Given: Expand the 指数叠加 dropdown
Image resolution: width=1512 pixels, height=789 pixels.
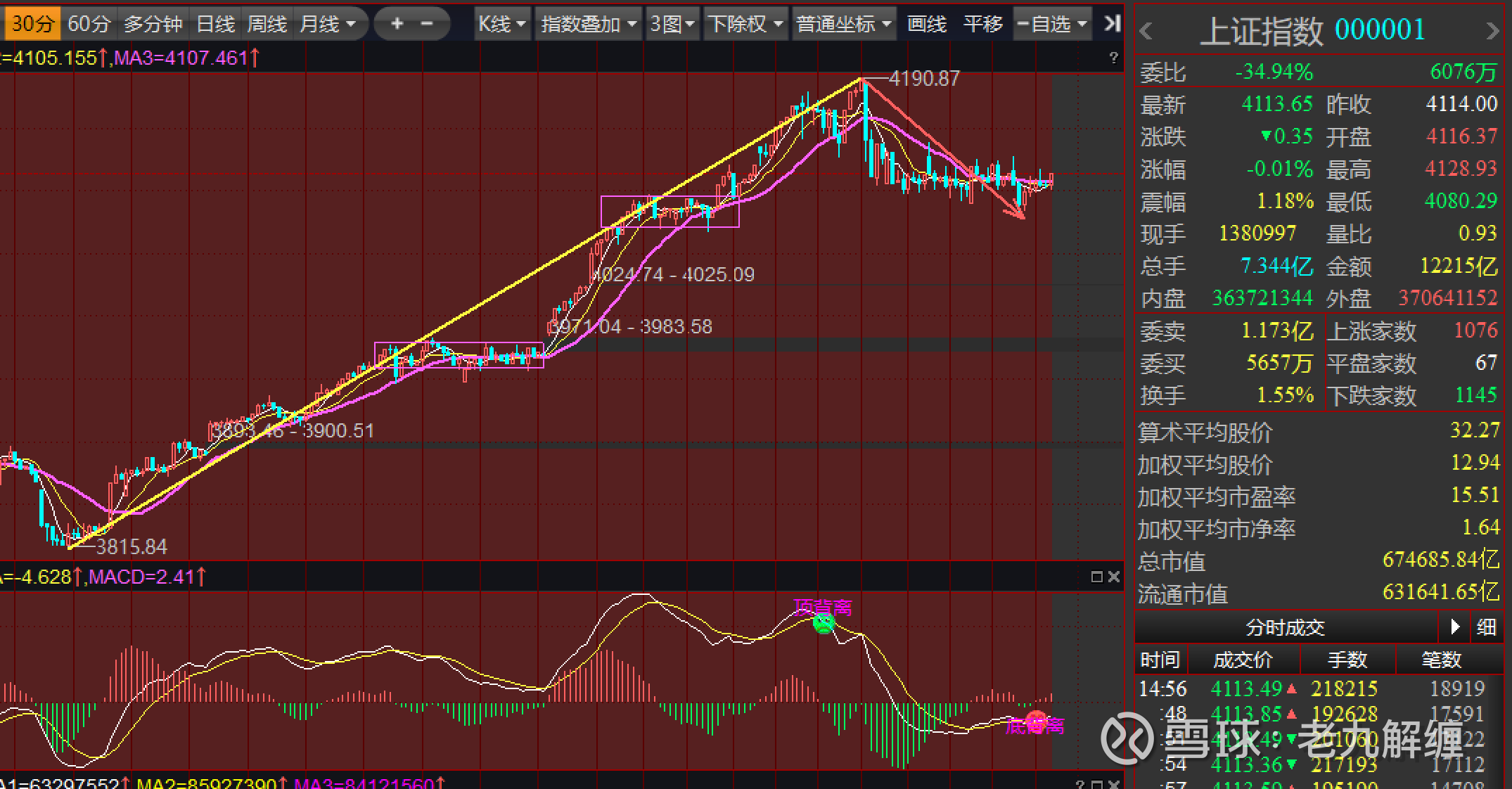Looking at the screenshot, I should (x=588, y=24).
